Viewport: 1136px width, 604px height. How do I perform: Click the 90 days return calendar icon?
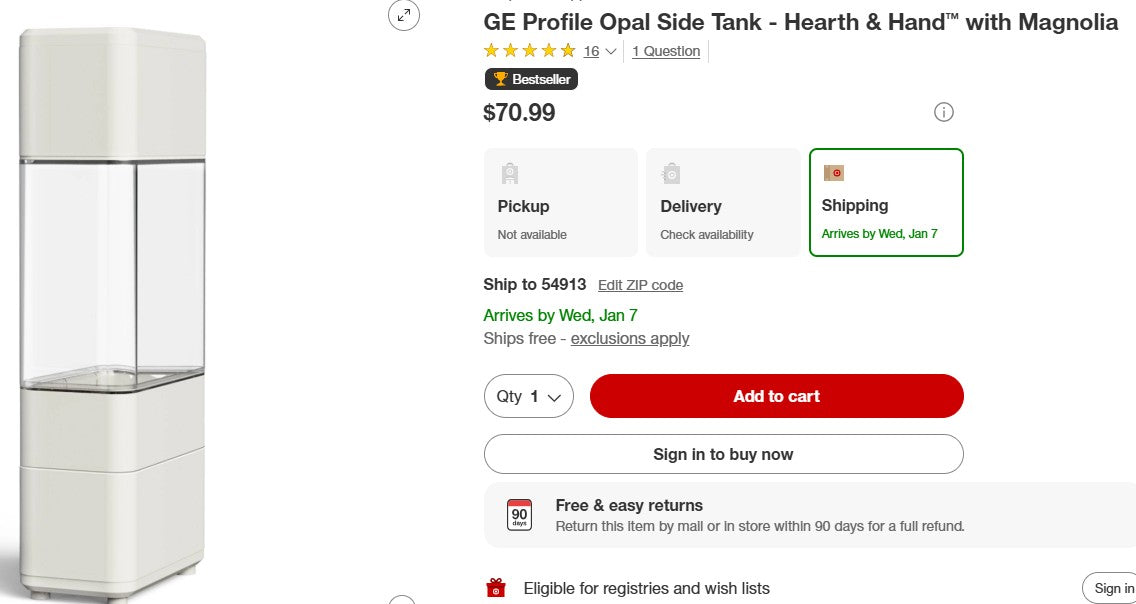coord(519,514)
